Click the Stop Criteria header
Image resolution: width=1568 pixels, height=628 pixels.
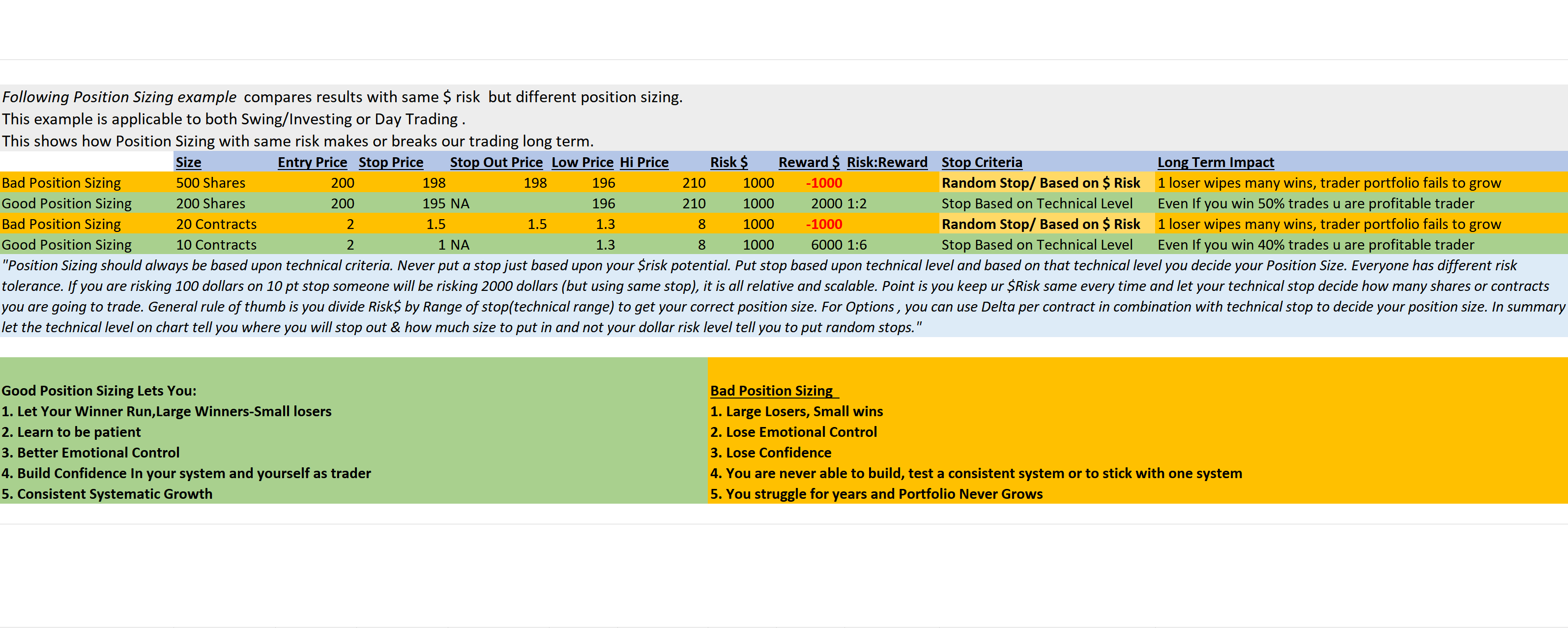(981, 163)
